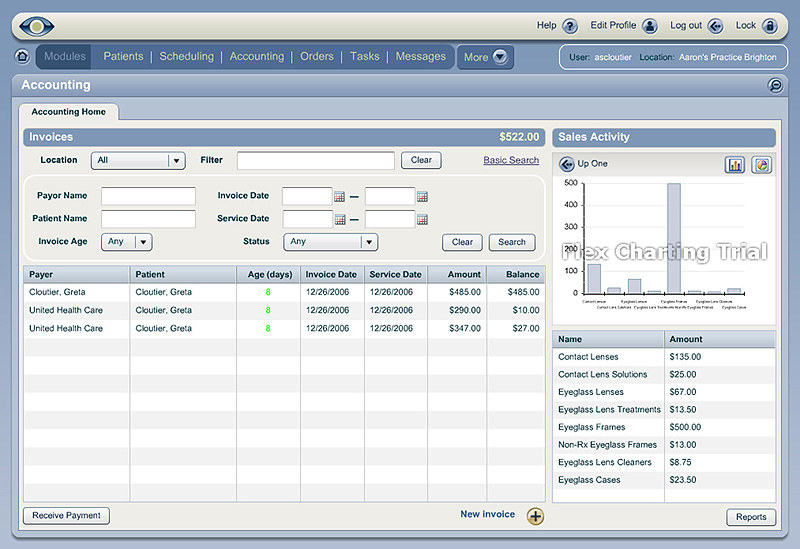Click the Reports button
Viewport: 800px width, 549px height.
[x=751, y=517]
